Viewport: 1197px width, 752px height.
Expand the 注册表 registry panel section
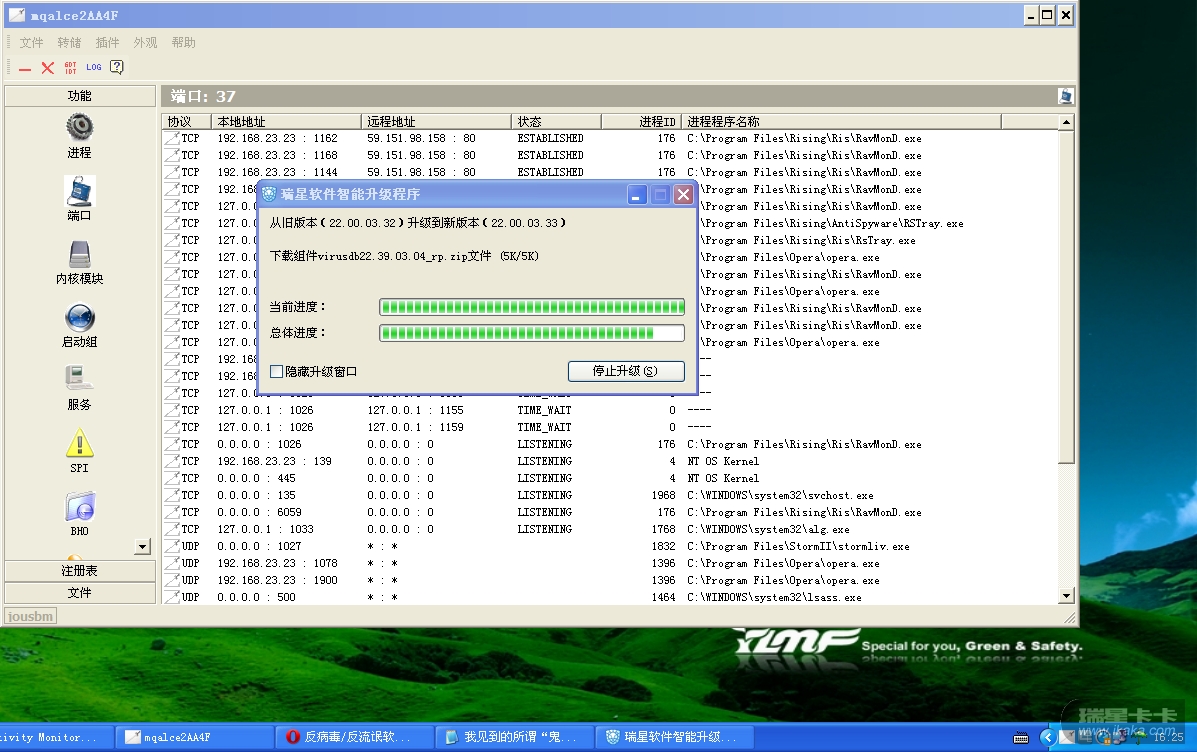click(79, 570)
